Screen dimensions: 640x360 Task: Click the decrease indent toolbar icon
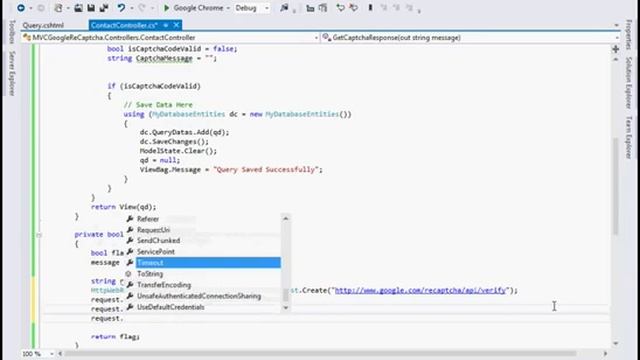tap(310, 8)
